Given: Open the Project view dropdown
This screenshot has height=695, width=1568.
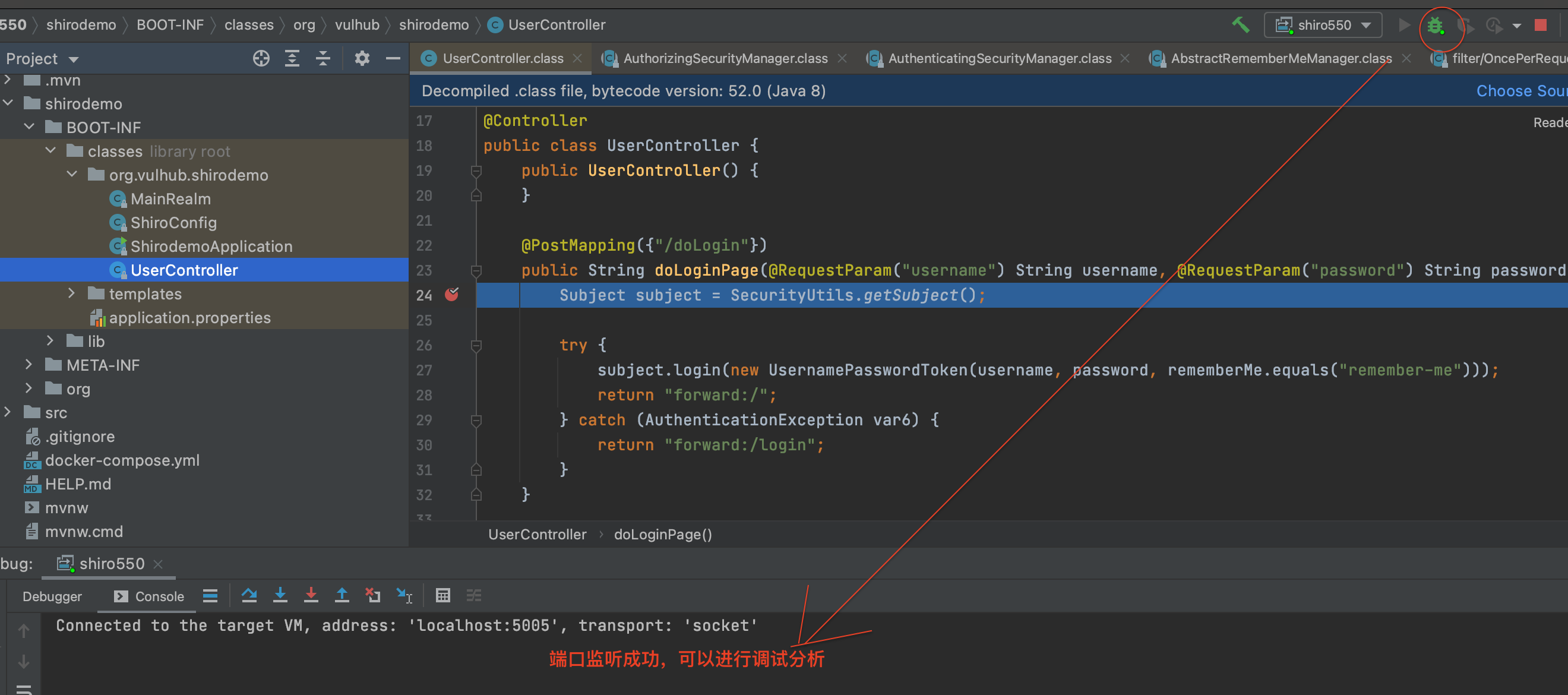Looking at the screenshot, I should pos(43,59).
